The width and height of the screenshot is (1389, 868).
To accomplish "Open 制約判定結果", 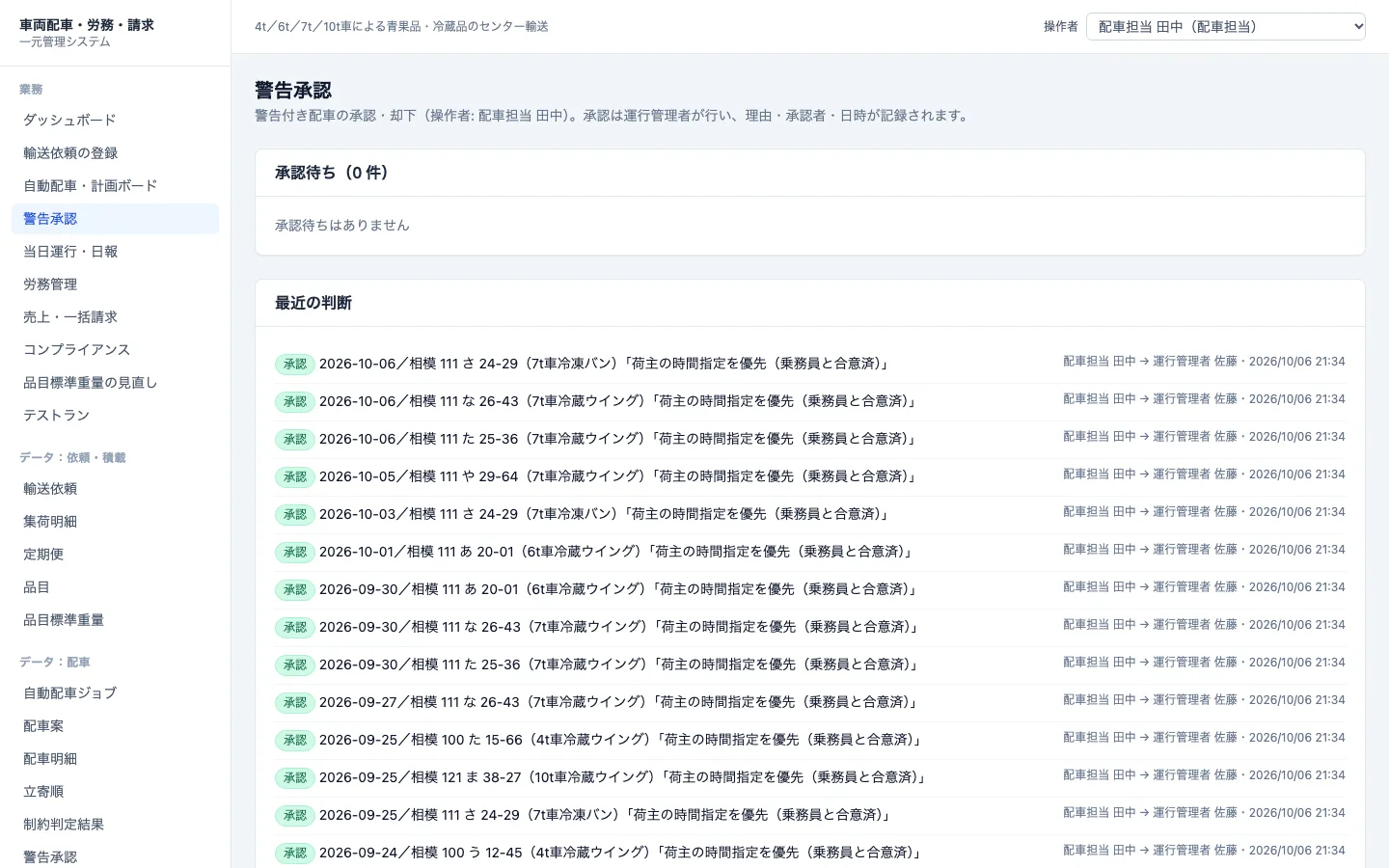I will (x=115, y=825).
